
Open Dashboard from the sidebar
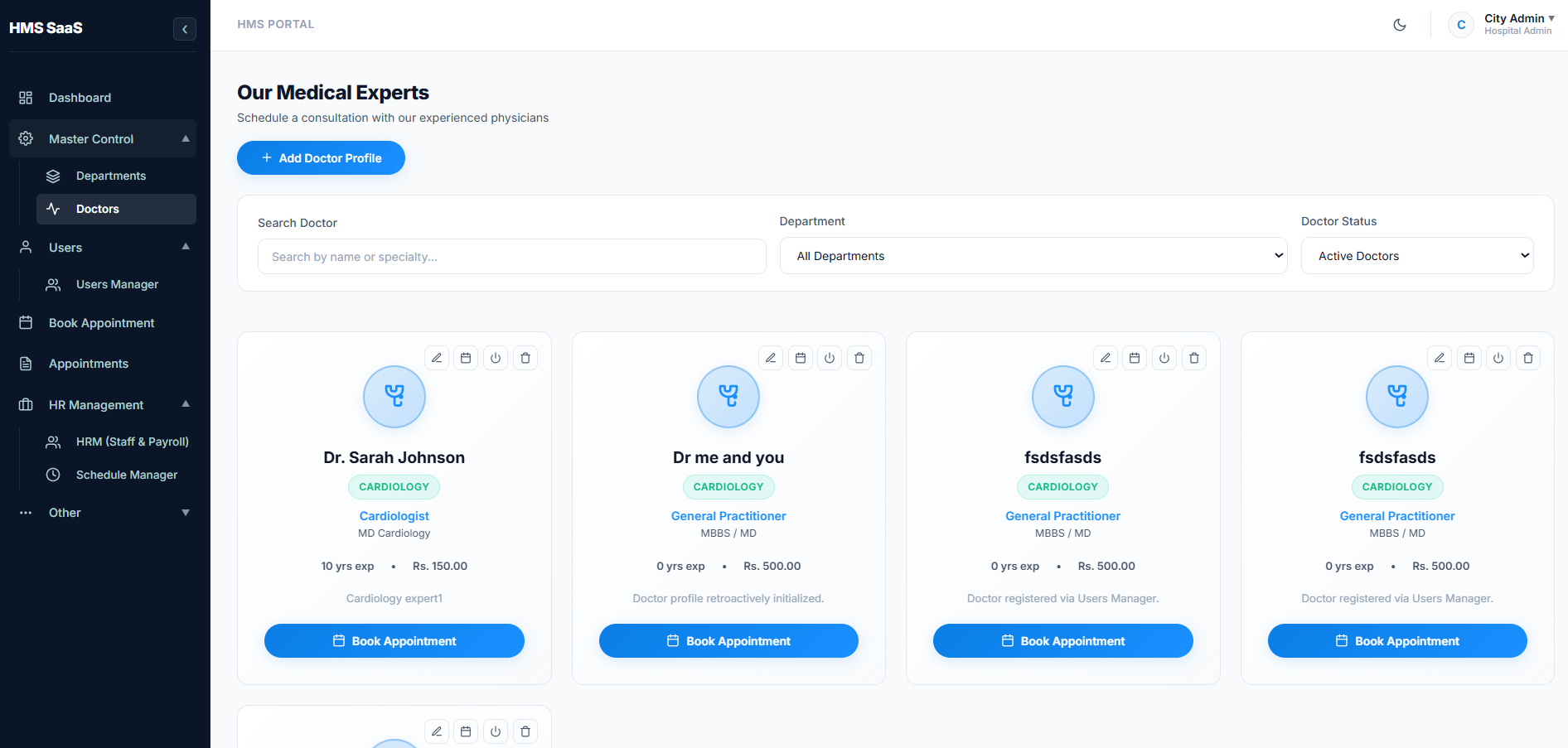(x=103, y=98)
